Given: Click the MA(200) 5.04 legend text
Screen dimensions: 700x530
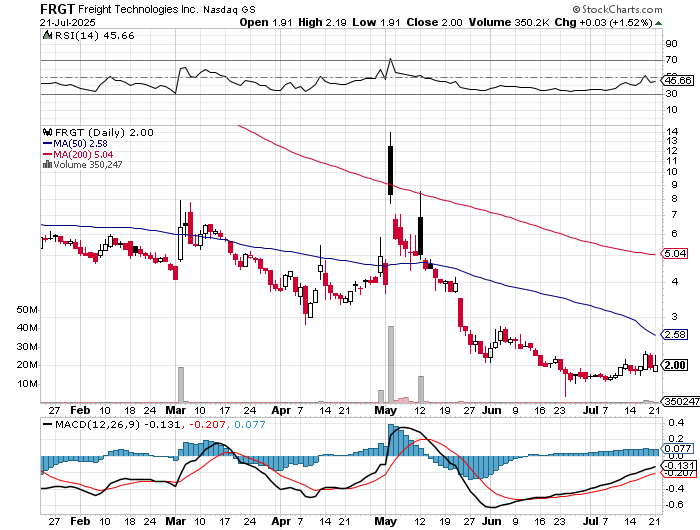Looking at the screenshot, I should click(83, 154).
